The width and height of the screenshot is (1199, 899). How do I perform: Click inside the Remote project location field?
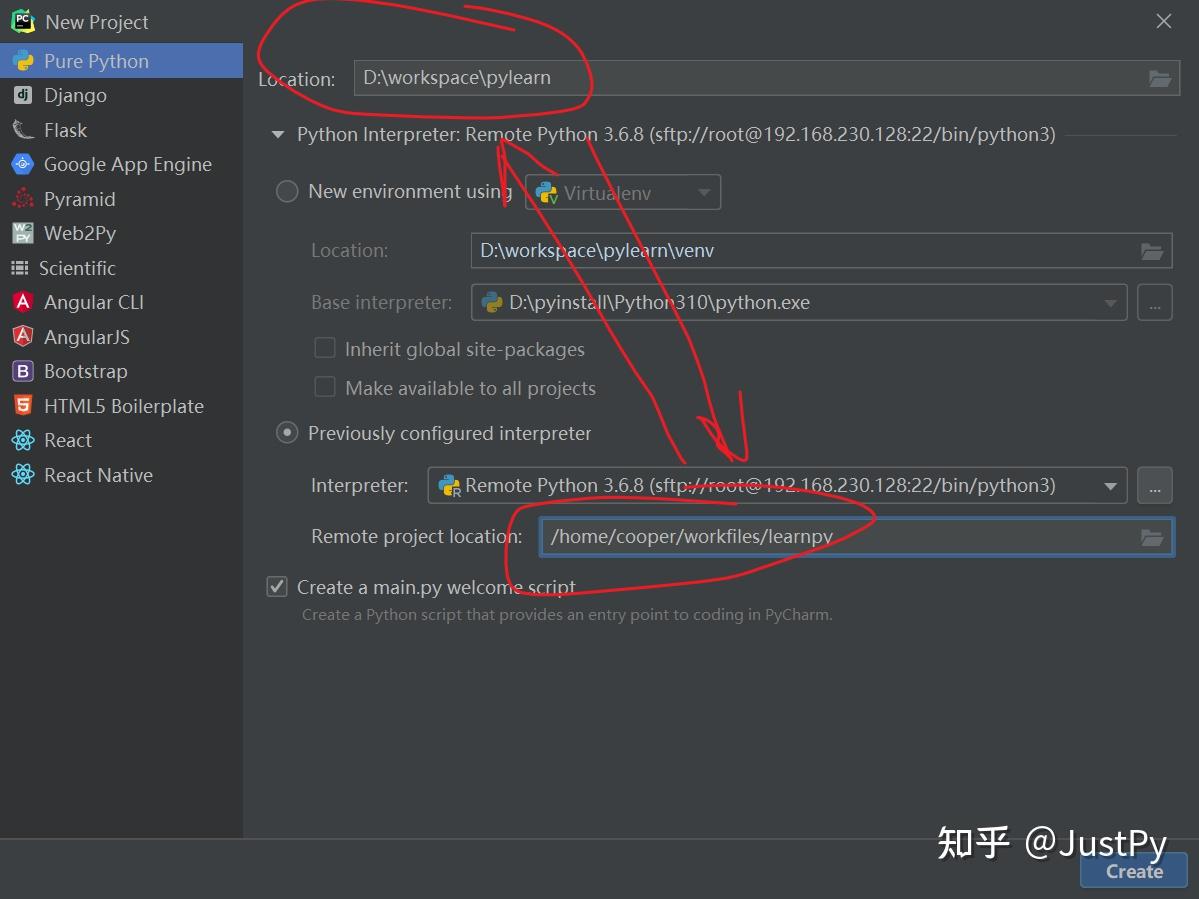800,536
